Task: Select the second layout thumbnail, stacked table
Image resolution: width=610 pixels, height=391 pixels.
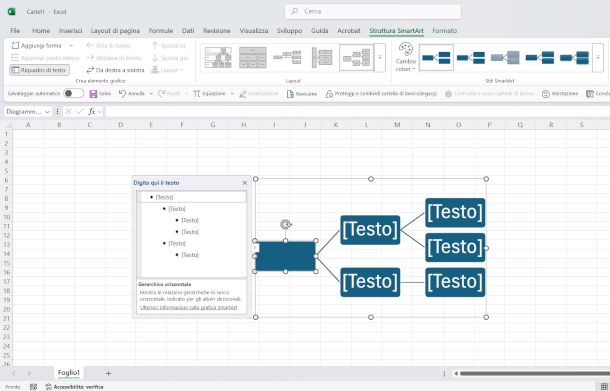Action: tap(253, 58)
